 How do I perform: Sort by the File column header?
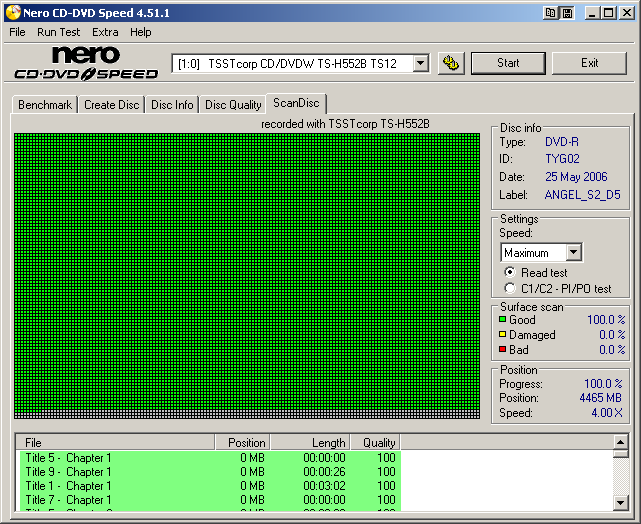point(115,443)
